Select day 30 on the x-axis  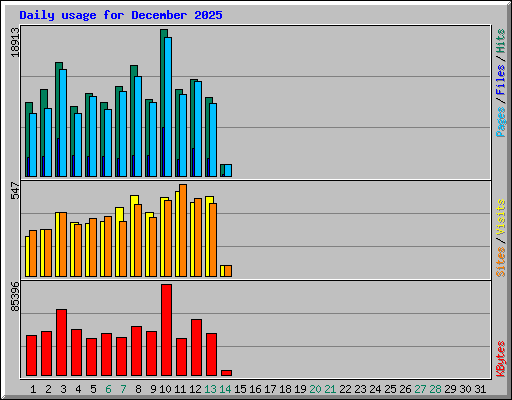coord(465,389)
